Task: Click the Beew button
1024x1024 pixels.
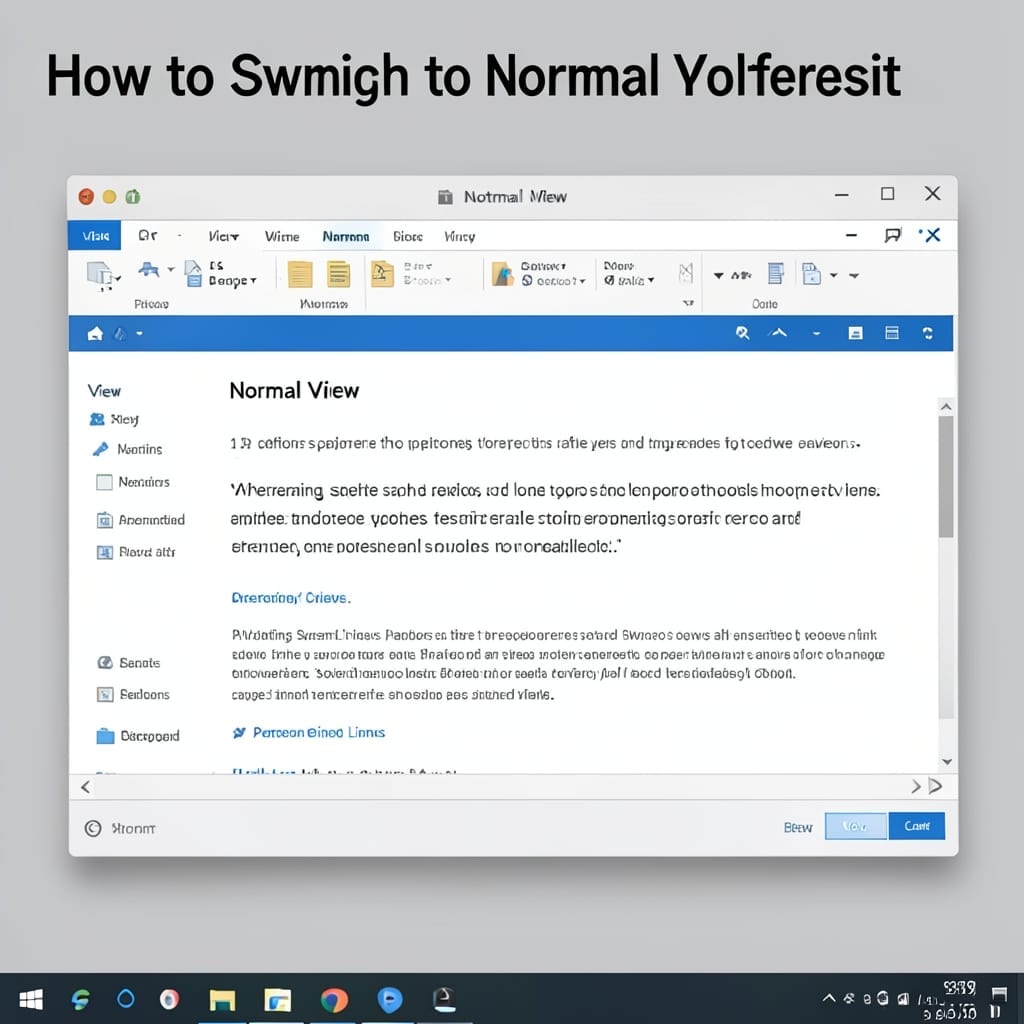Action: click(x=798, y=827)
